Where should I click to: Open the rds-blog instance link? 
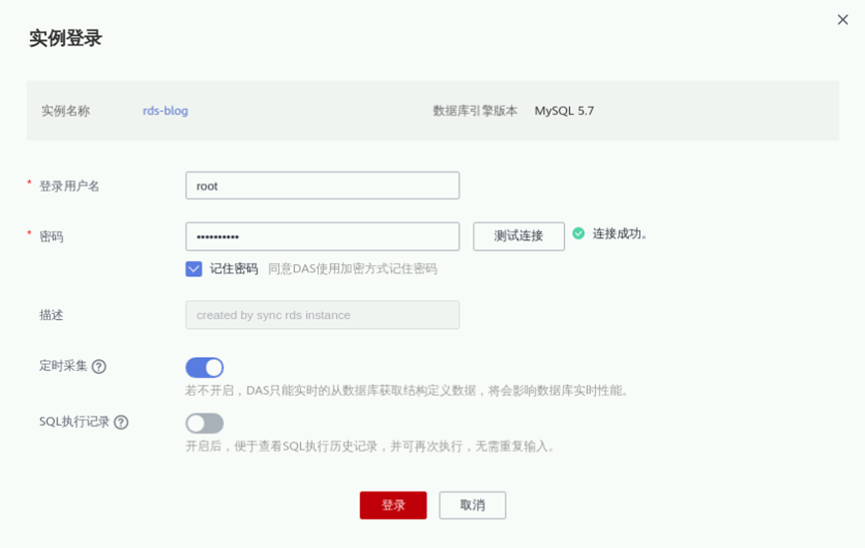tap(165, 110)
